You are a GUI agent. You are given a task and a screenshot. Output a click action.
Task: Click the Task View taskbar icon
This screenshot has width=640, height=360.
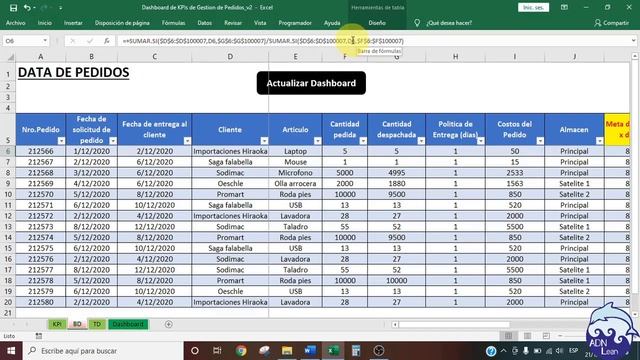(x=217, y=351)
